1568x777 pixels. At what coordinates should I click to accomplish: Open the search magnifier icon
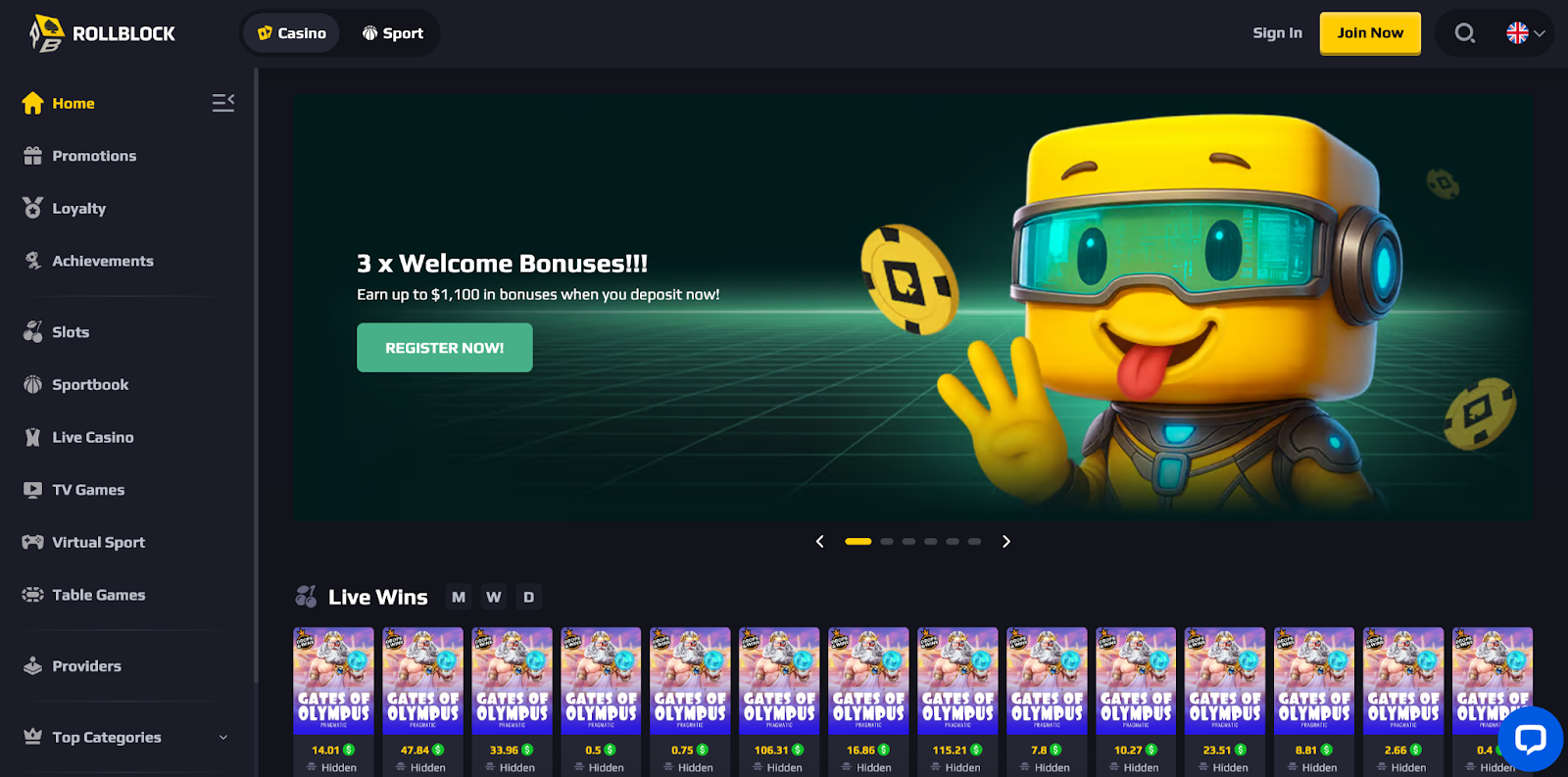coord(1464,33)
